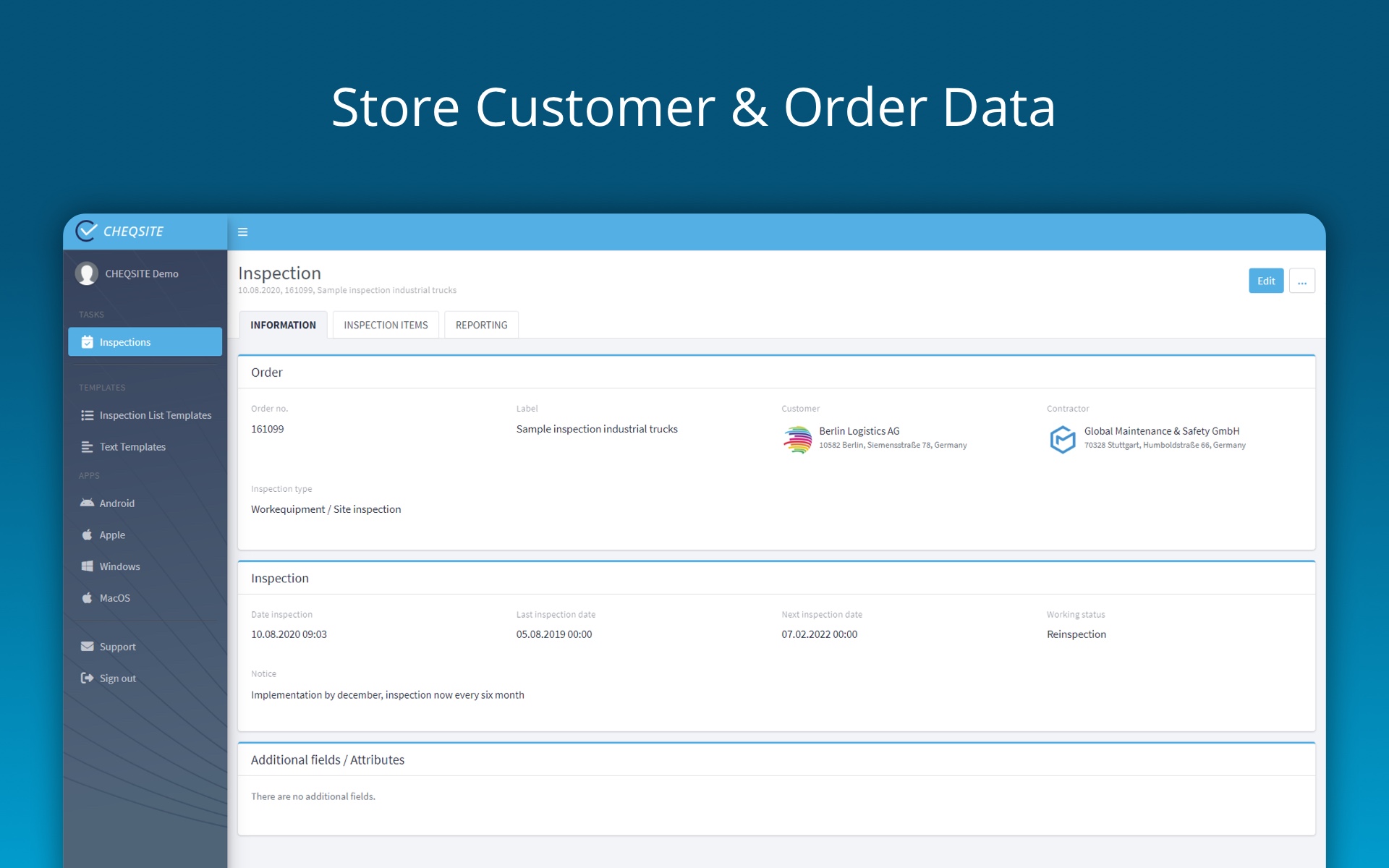Click the MacOS app icon
Image resolution: width=1389 pixels, height=868 pixels.
(88, 598)
